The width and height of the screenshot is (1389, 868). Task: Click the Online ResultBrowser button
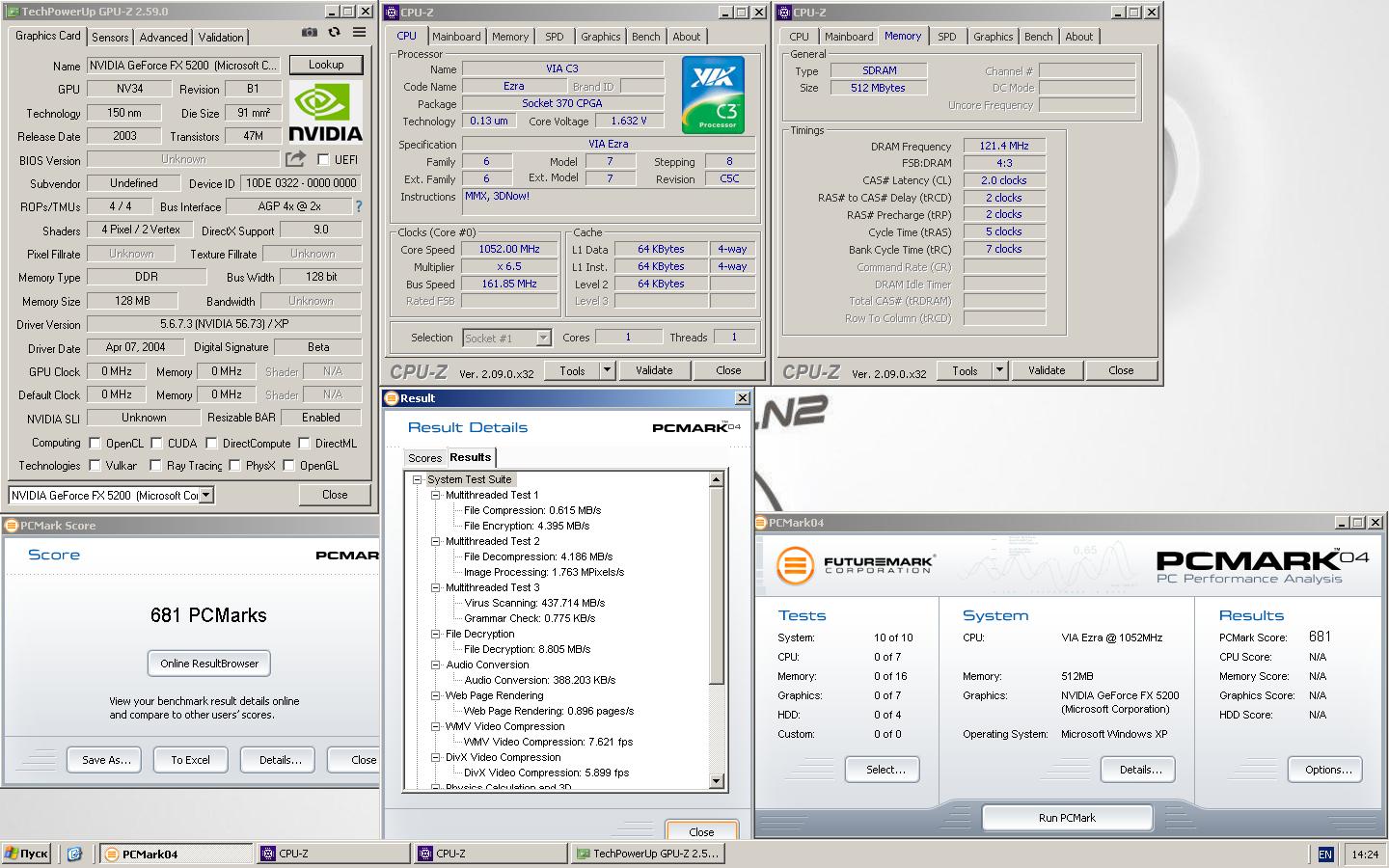(x=209, y=664)
